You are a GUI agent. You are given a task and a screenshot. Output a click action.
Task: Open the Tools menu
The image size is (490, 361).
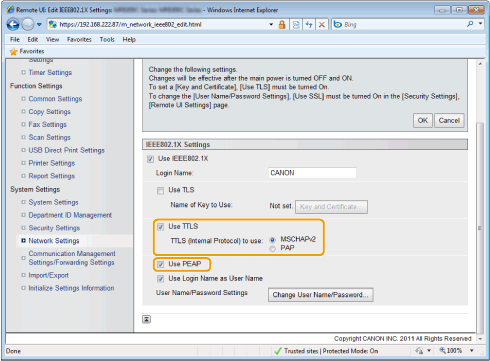[107, 39]
